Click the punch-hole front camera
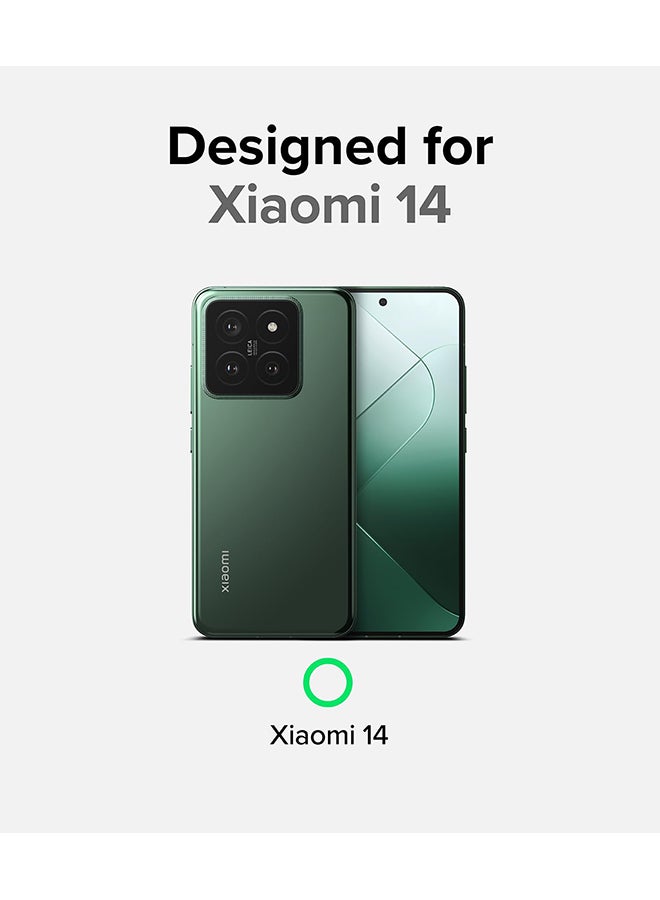 383,302
